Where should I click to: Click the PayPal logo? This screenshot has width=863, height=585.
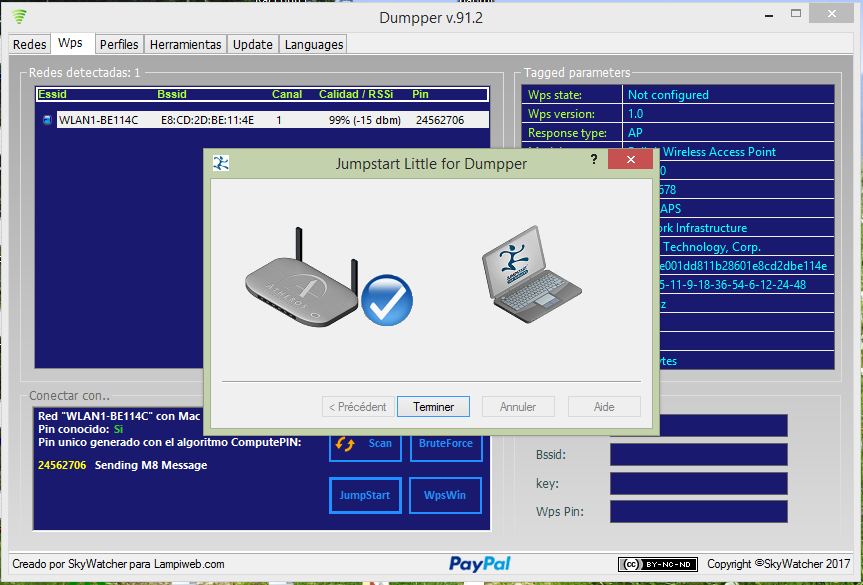[480, 564]
